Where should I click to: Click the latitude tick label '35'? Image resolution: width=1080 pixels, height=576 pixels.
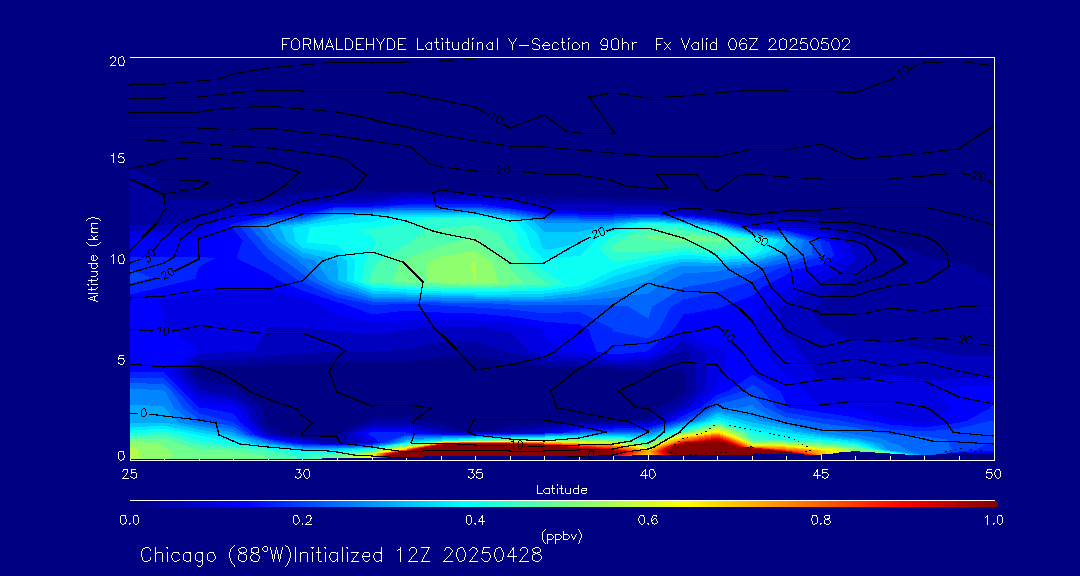[475, 474]
